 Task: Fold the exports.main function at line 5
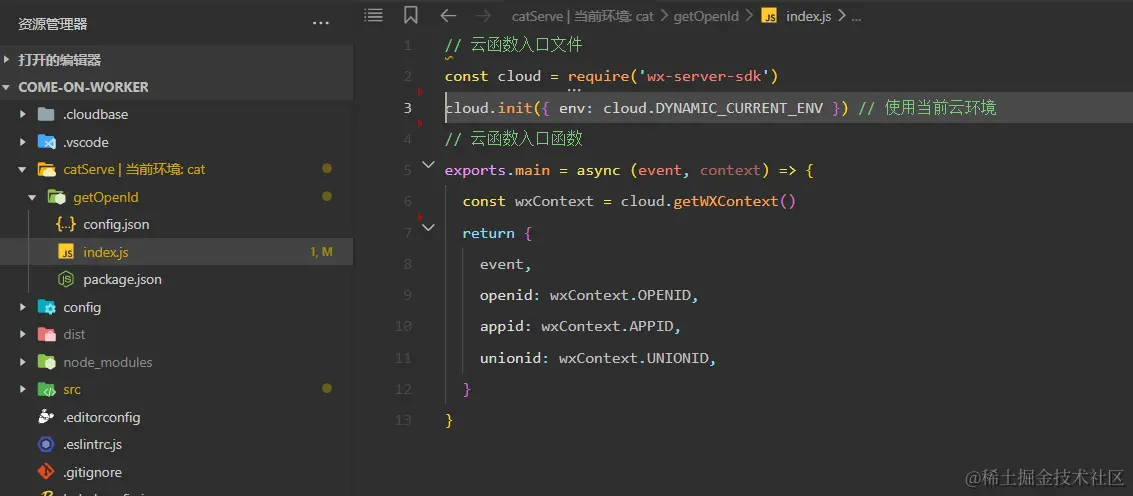point(428,165)
